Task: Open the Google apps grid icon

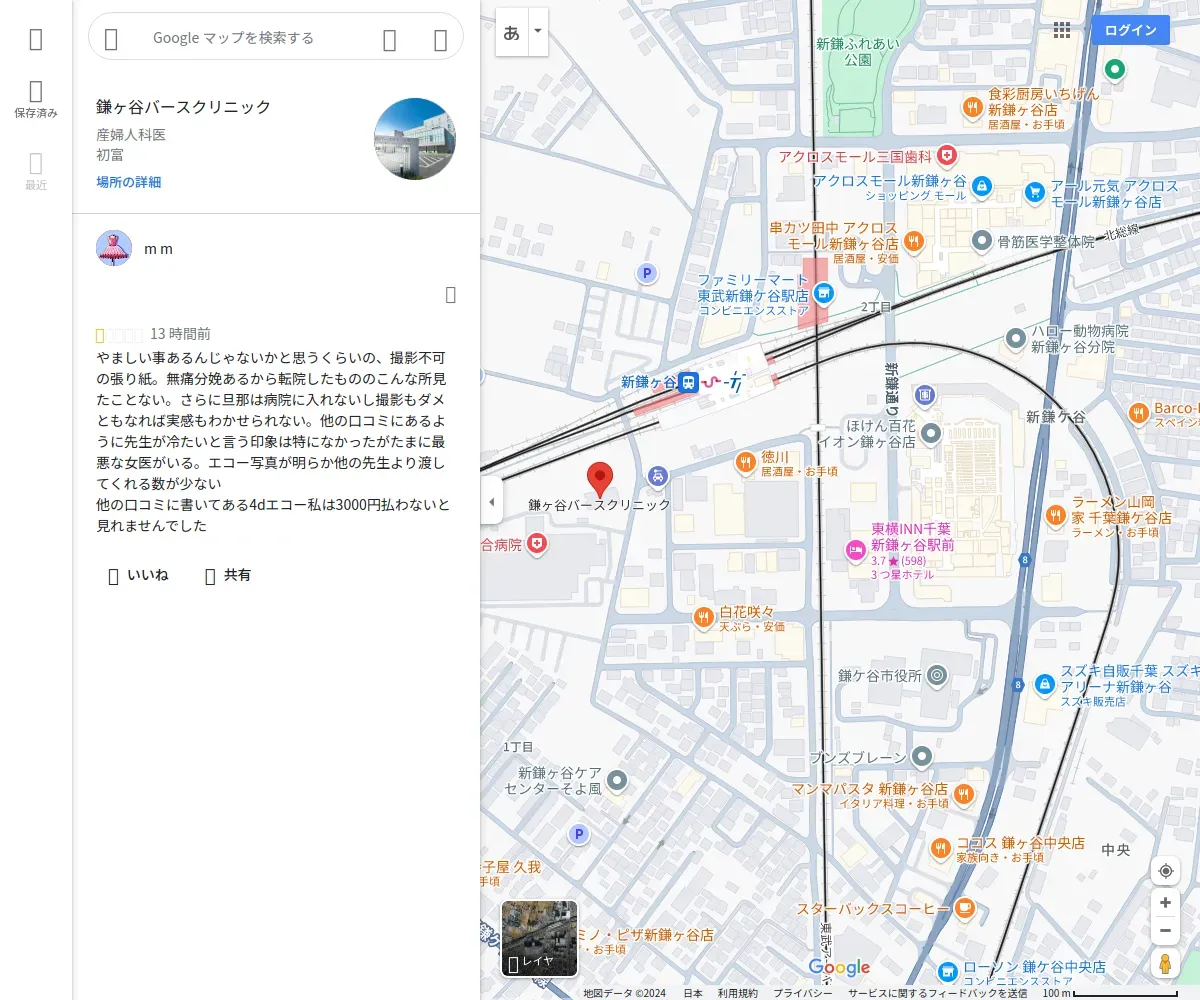Action: [1062, 30]
